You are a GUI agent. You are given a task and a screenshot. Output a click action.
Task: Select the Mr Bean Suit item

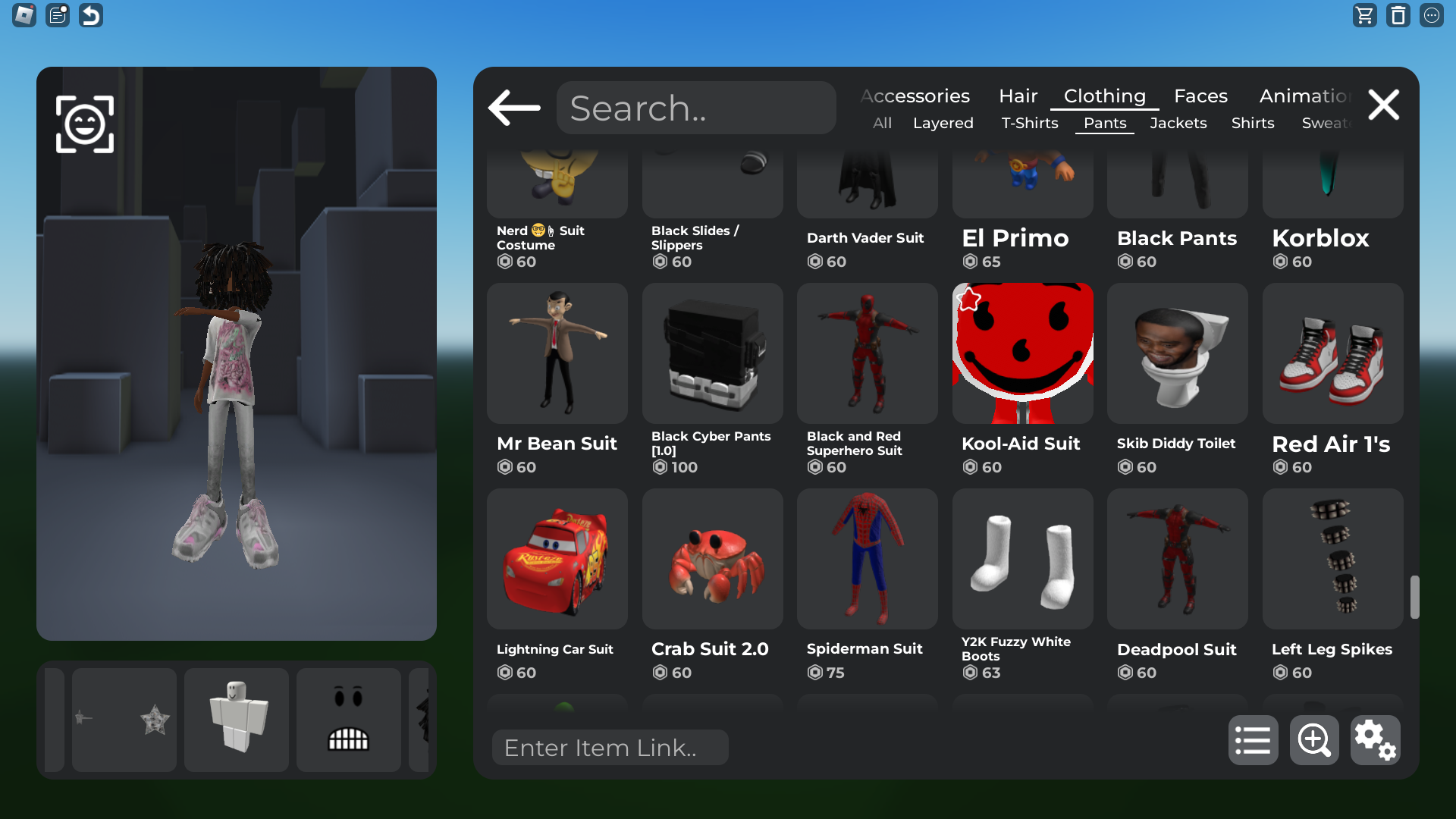coord(557,354)
